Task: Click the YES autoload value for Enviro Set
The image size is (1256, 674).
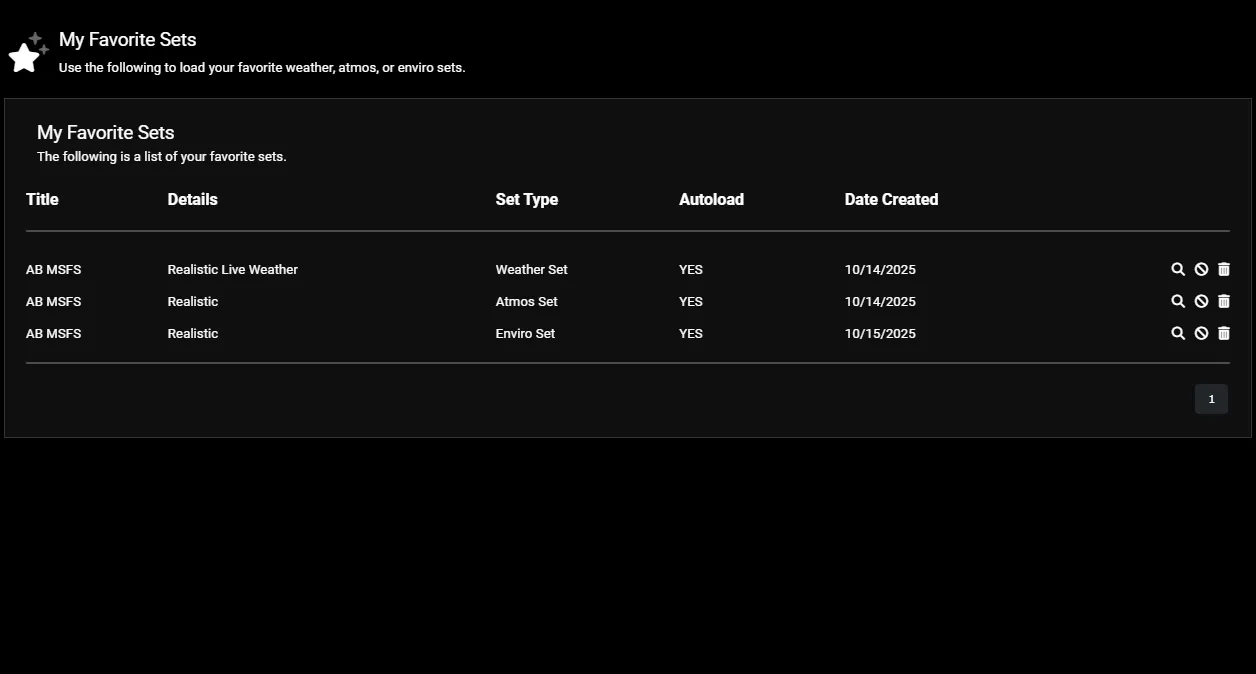Action: [691, 333]
